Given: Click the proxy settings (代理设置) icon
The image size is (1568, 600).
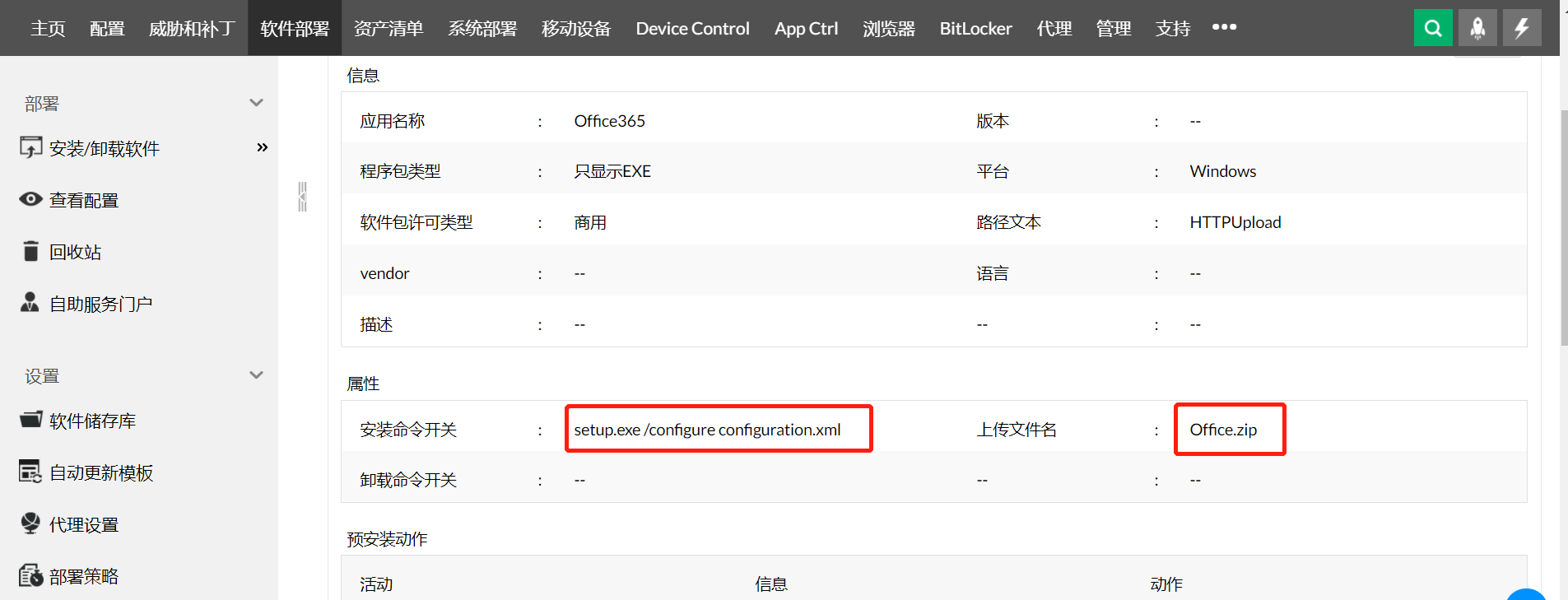Looking at the screenshot, I should pos(30,523).
